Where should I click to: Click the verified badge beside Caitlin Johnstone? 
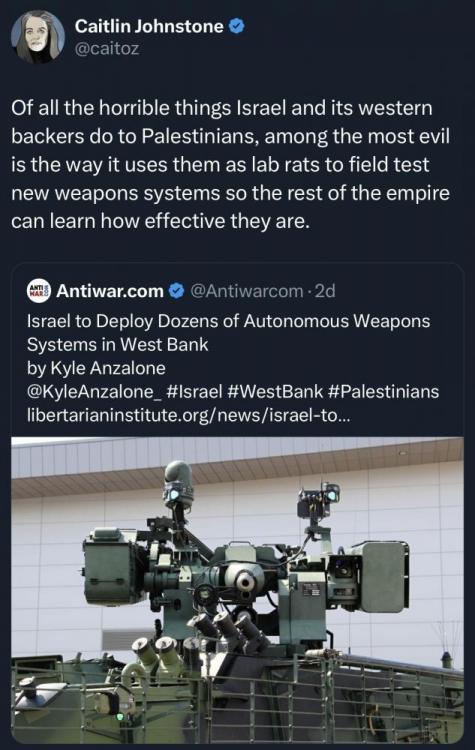click(x=237, y=26)
